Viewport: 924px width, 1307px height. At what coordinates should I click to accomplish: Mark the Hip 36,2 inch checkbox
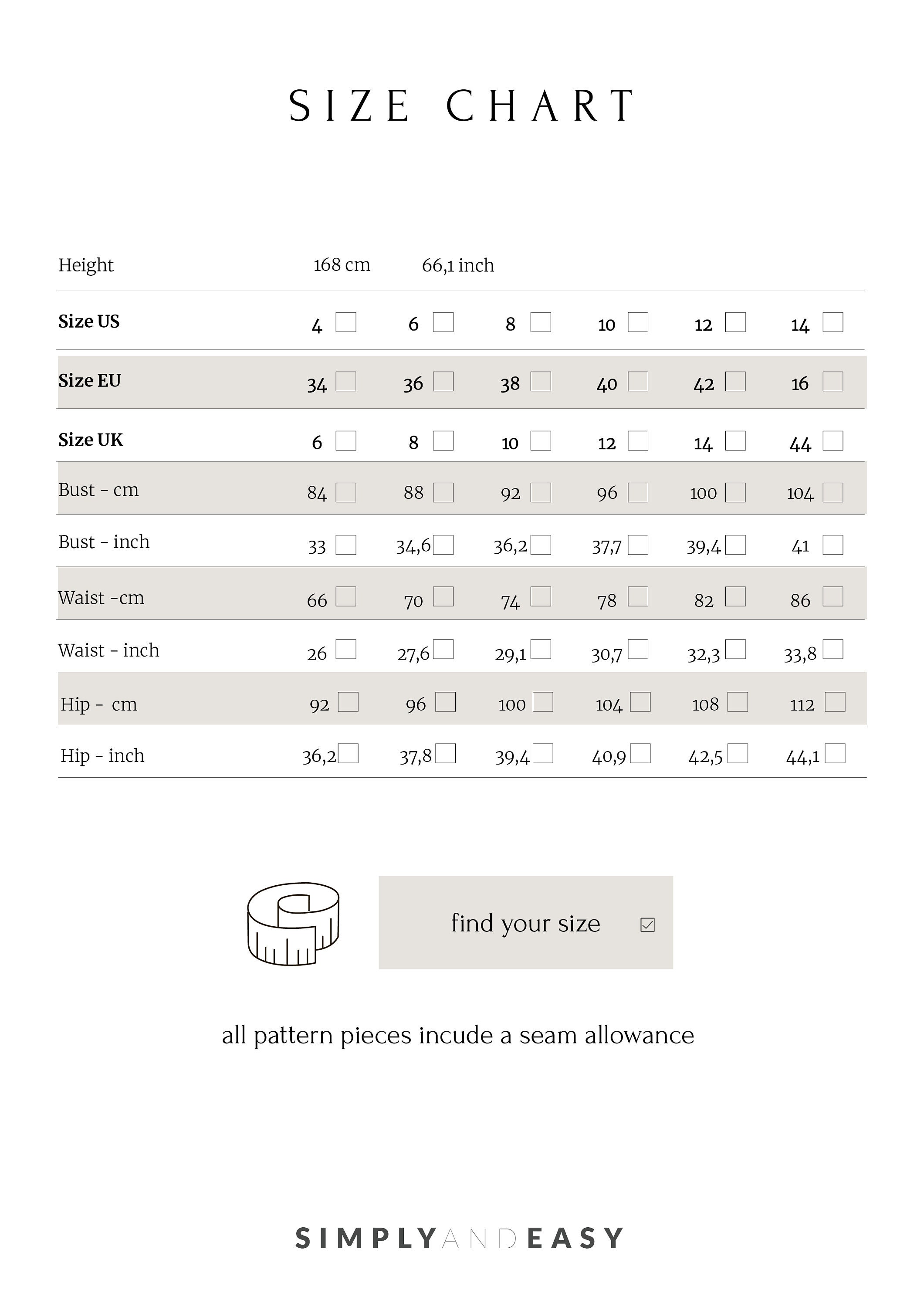348,752
